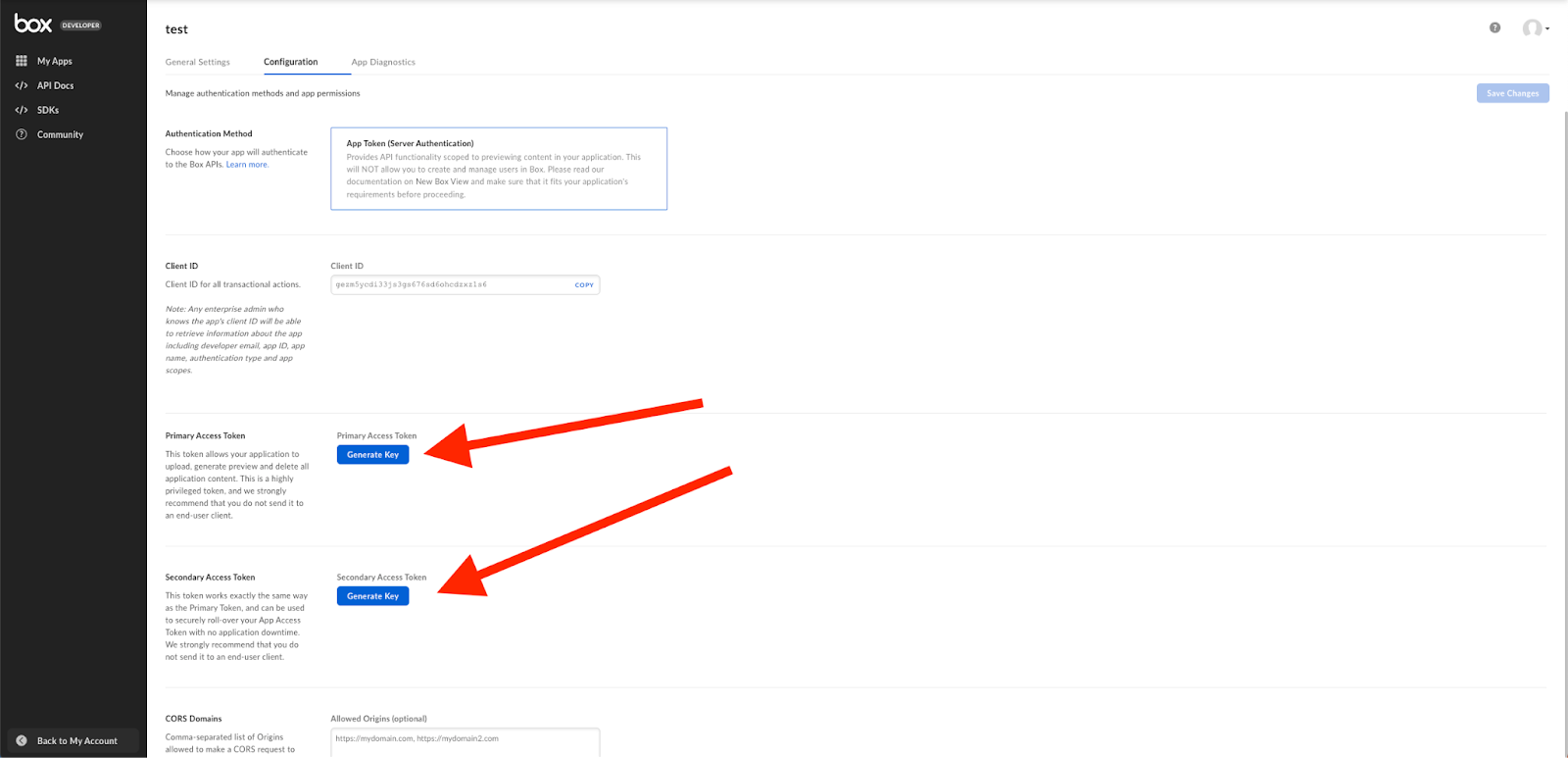Click the API Docs code icon
Screen dimensions: 1568x758
click(22, 85)
